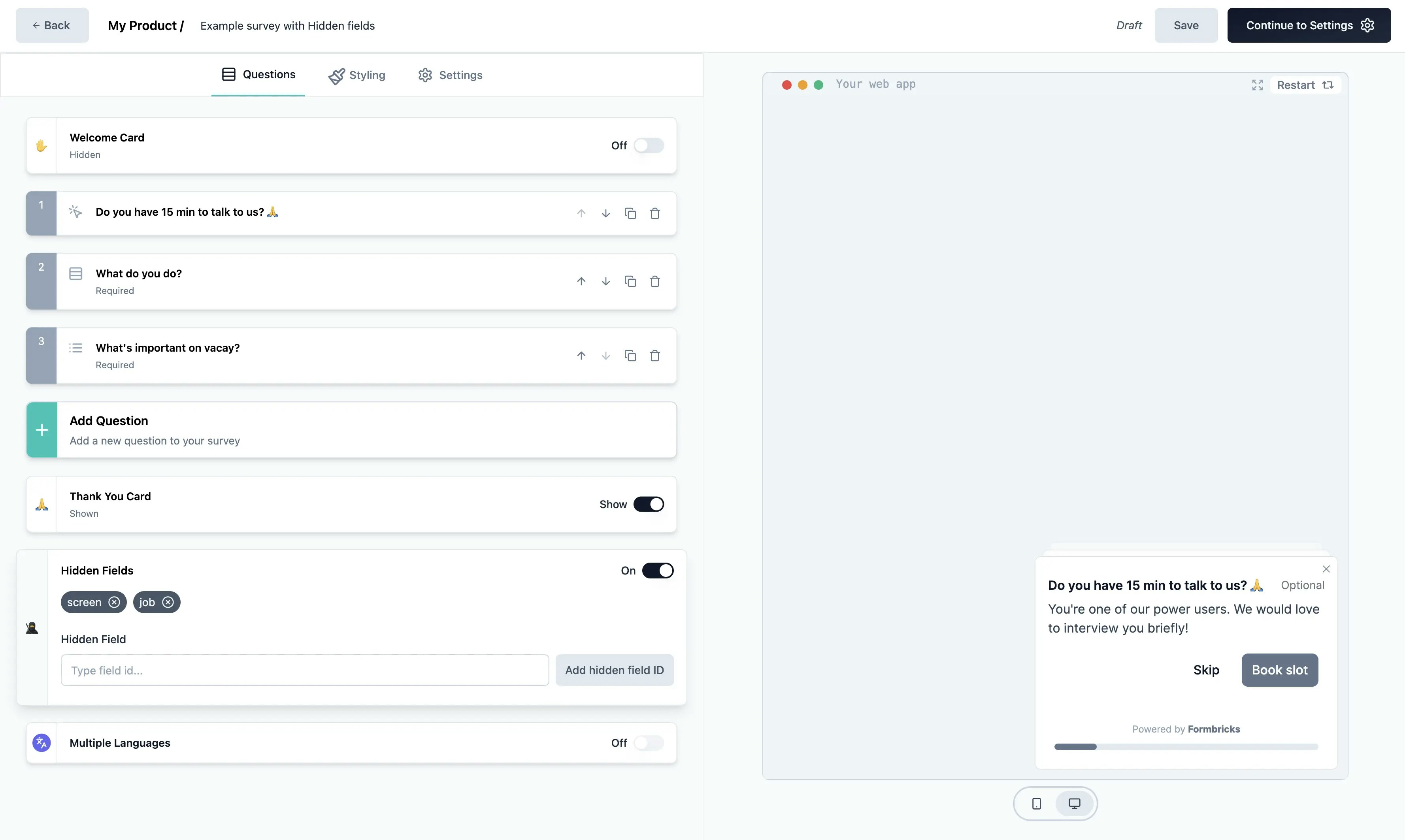Expand the Multiple Languages section
This screenshot has height=840, width=1405.
[351, 743]
